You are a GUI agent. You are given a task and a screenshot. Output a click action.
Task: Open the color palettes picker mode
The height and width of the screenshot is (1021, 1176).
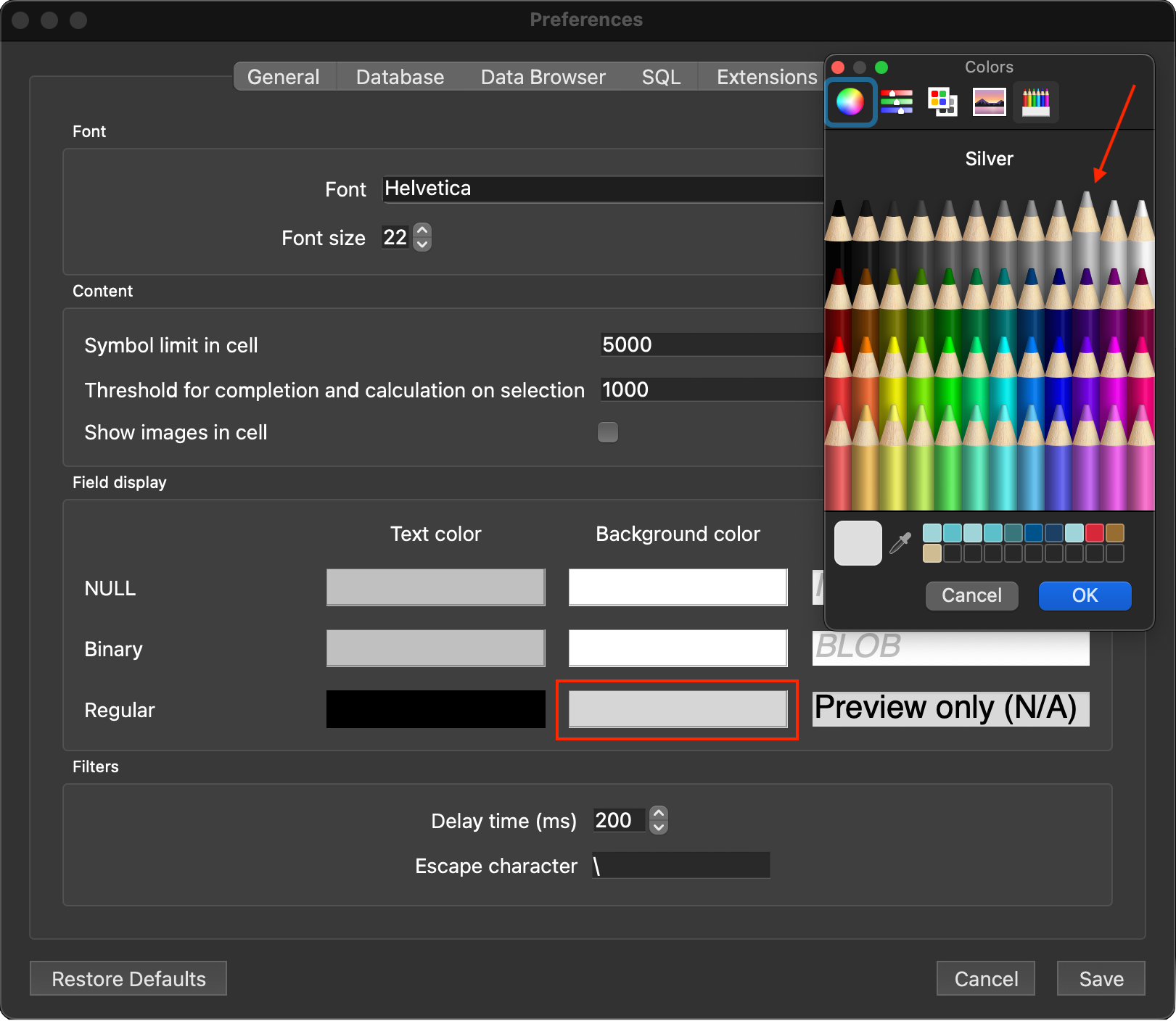pos(942,102)
